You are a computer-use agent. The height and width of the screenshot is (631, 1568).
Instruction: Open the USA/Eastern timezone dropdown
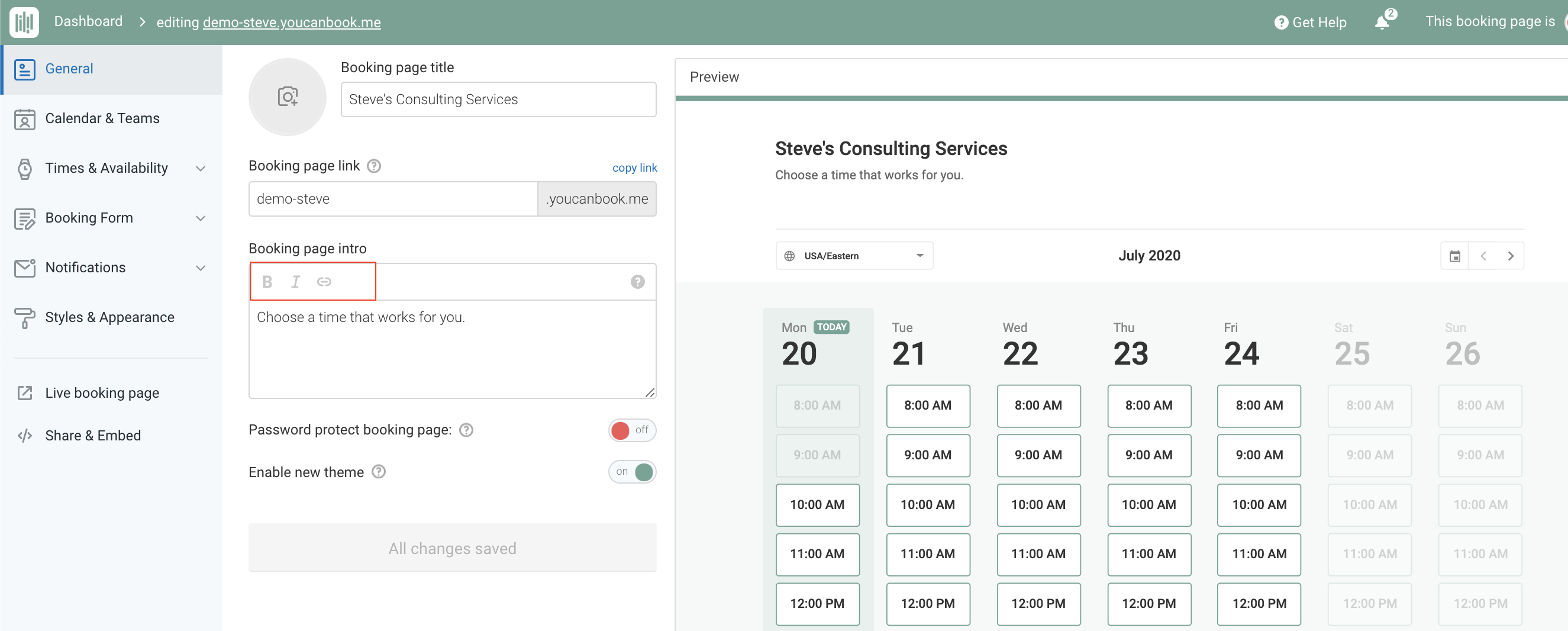854,256
